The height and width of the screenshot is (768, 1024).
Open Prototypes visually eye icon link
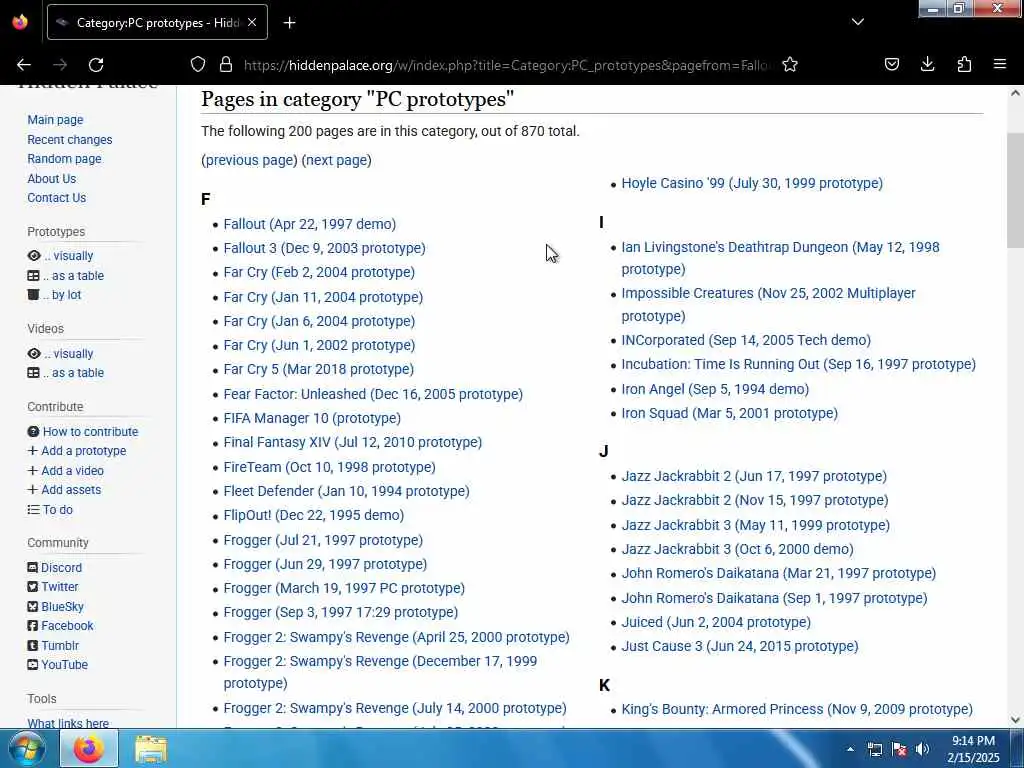pos(60,256)
